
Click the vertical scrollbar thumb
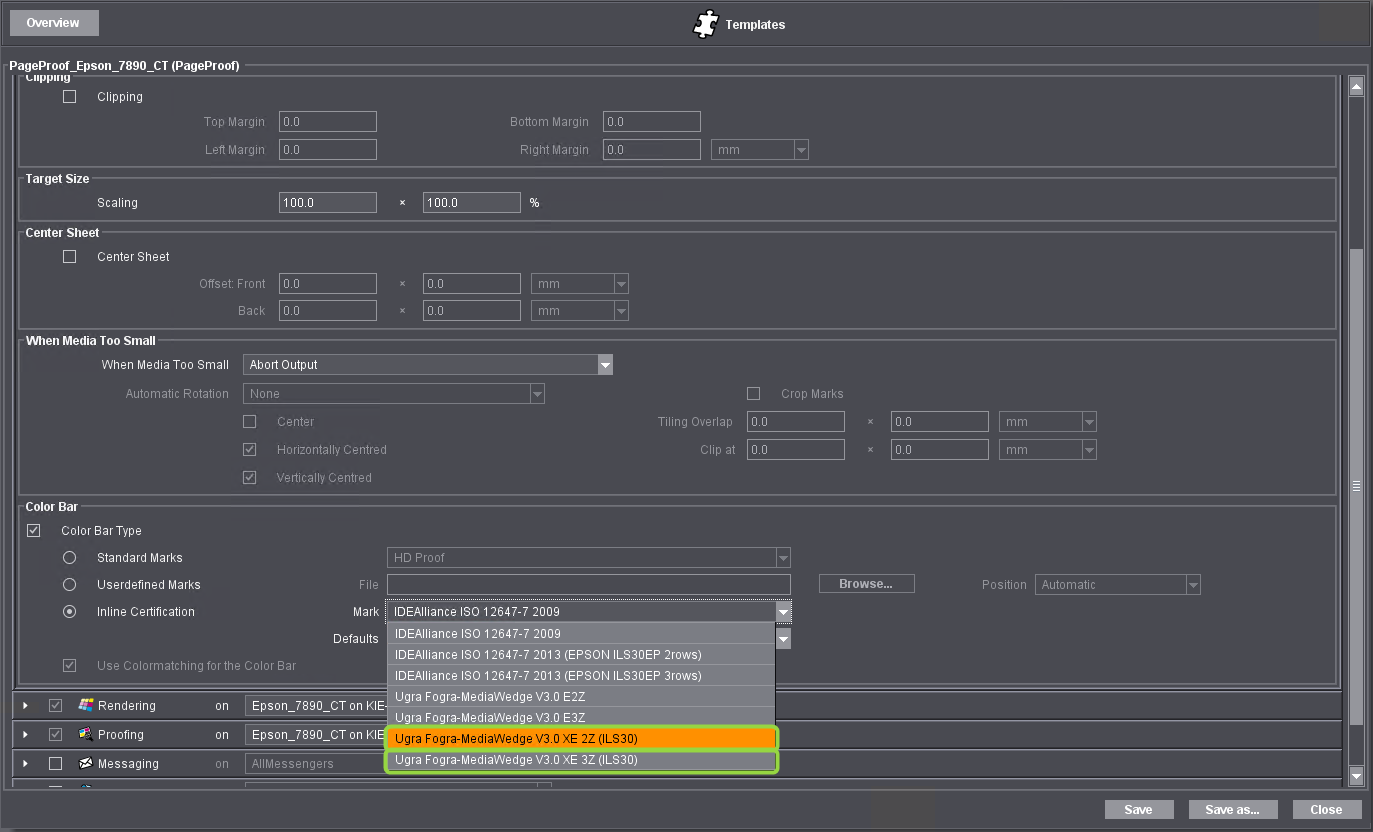(1356, 486)
